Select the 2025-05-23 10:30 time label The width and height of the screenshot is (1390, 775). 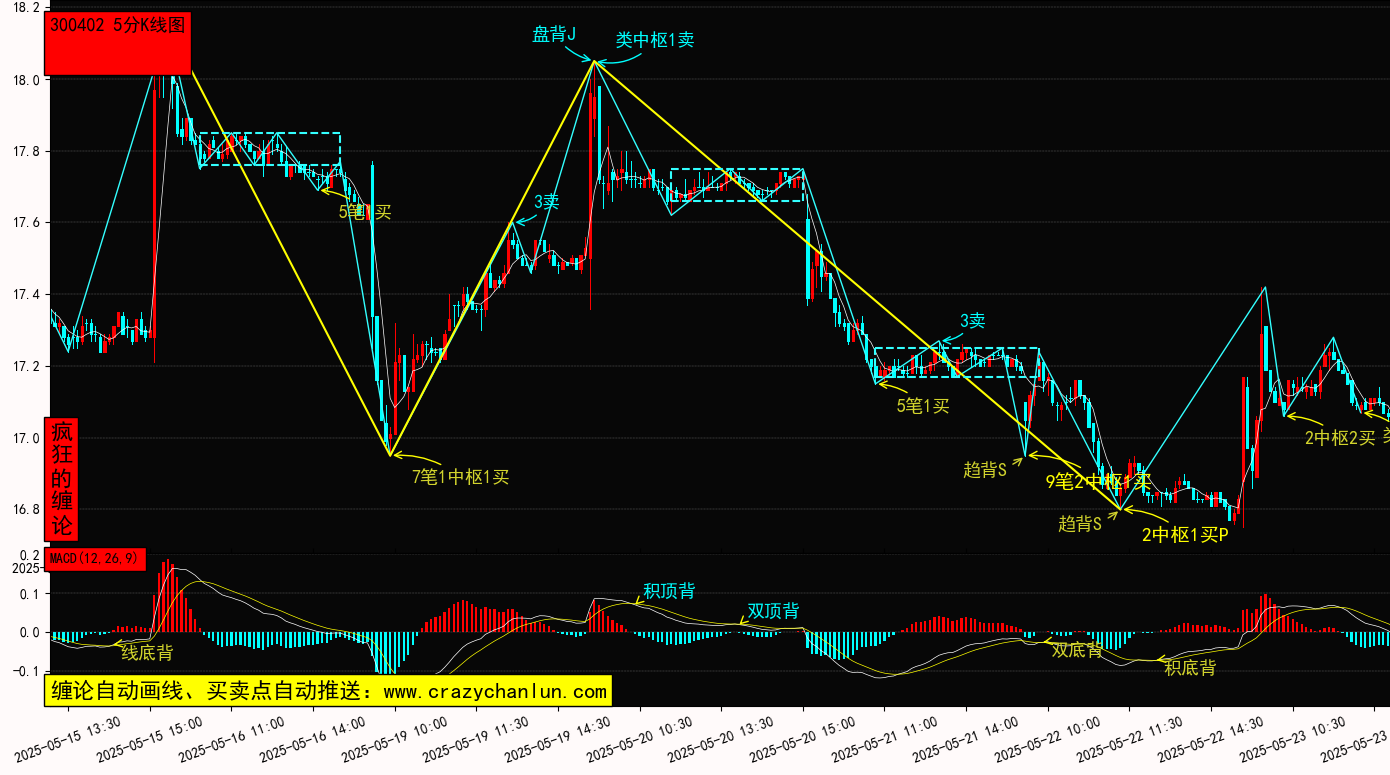click(x=1293, y=738)
